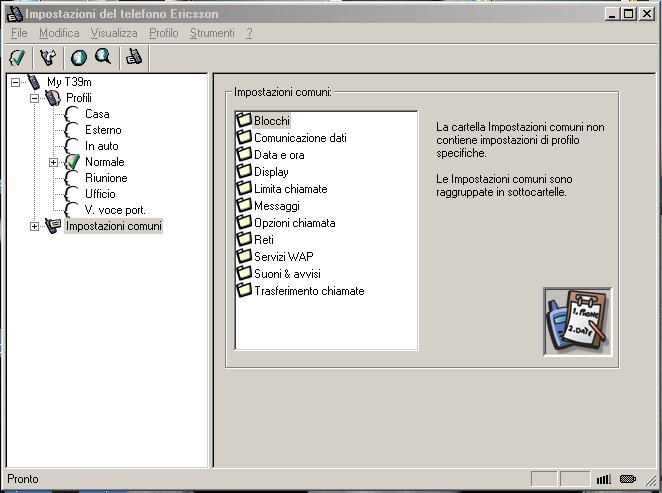The image size is (662, 493).
Task: Open the Visualizza menu
Action: point(114,33)
